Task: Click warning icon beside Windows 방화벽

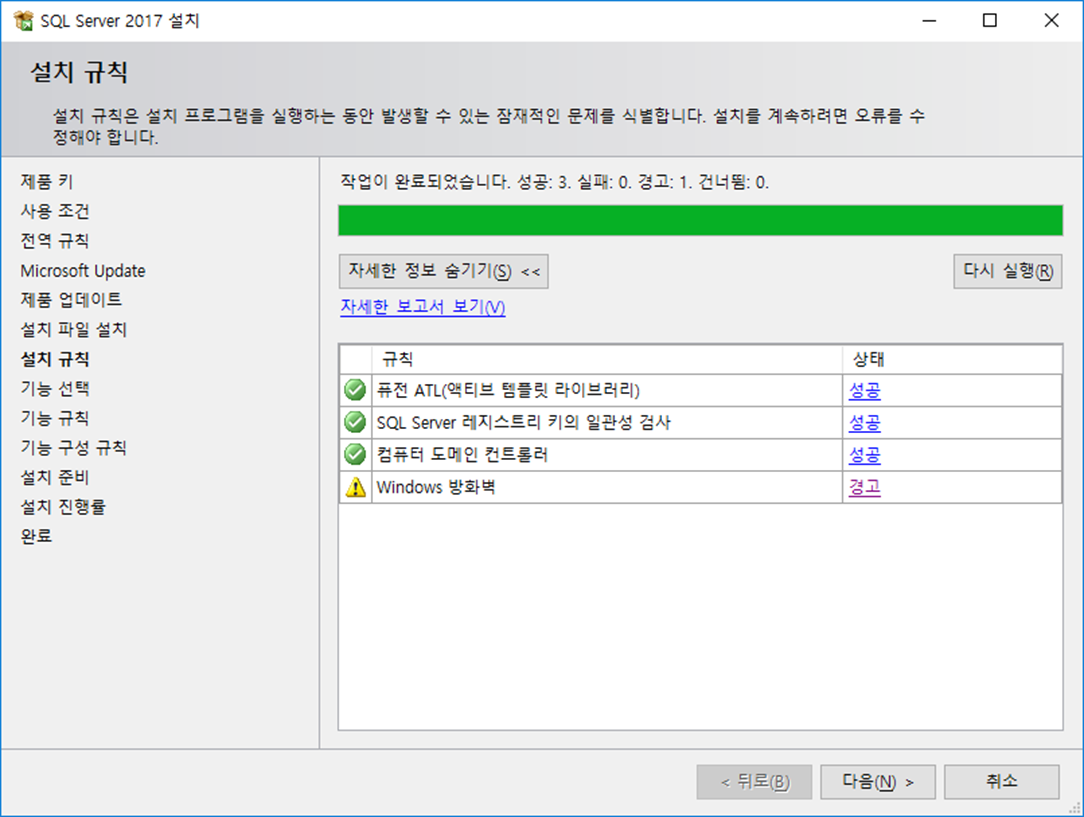Action: (x=355, y=487)
